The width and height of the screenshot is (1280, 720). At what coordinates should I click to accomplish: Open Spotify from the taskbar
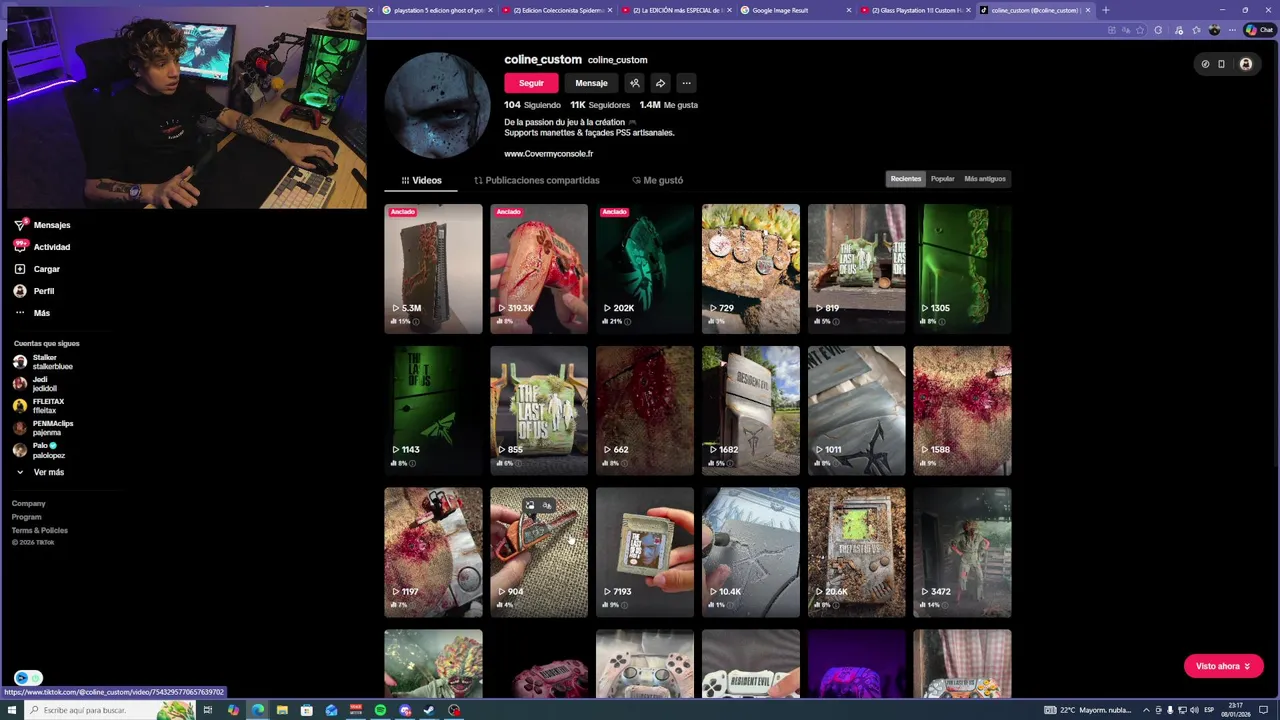pos(380,710)
